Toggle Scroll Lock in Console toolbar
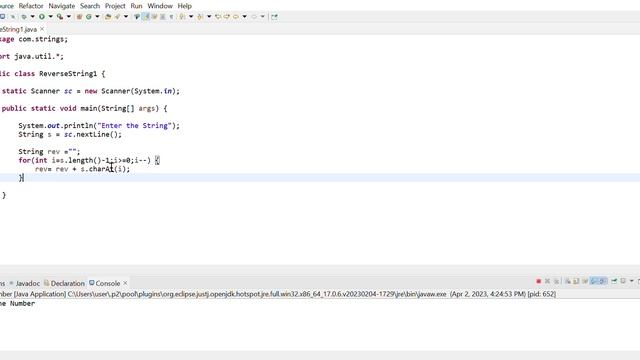640x360 pixels. pyautogui.click(x=576, y=281)
